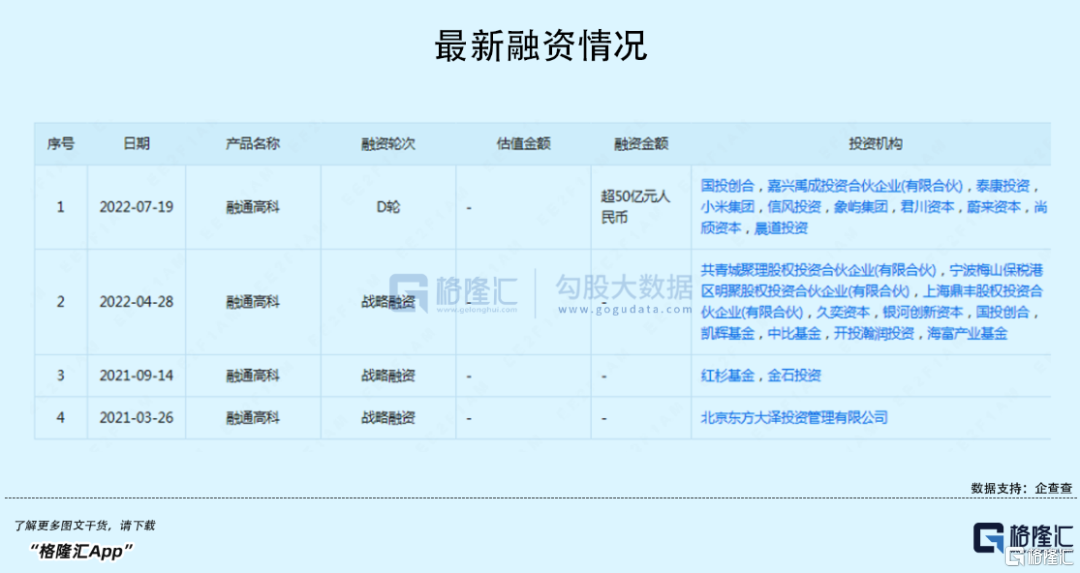Click the 估值金额 column header

tap(523, 143)
